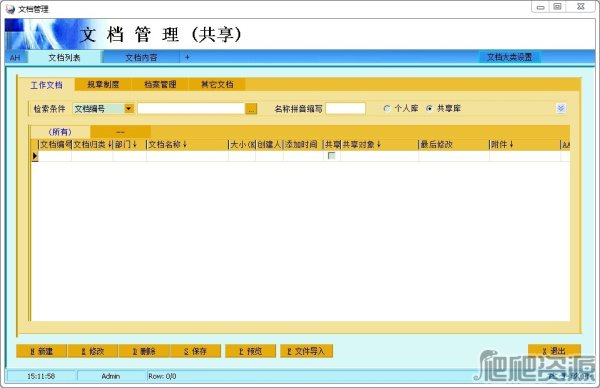Sort by 附件 column header
The width and height of the screenshot is (600, 388).
525,145
